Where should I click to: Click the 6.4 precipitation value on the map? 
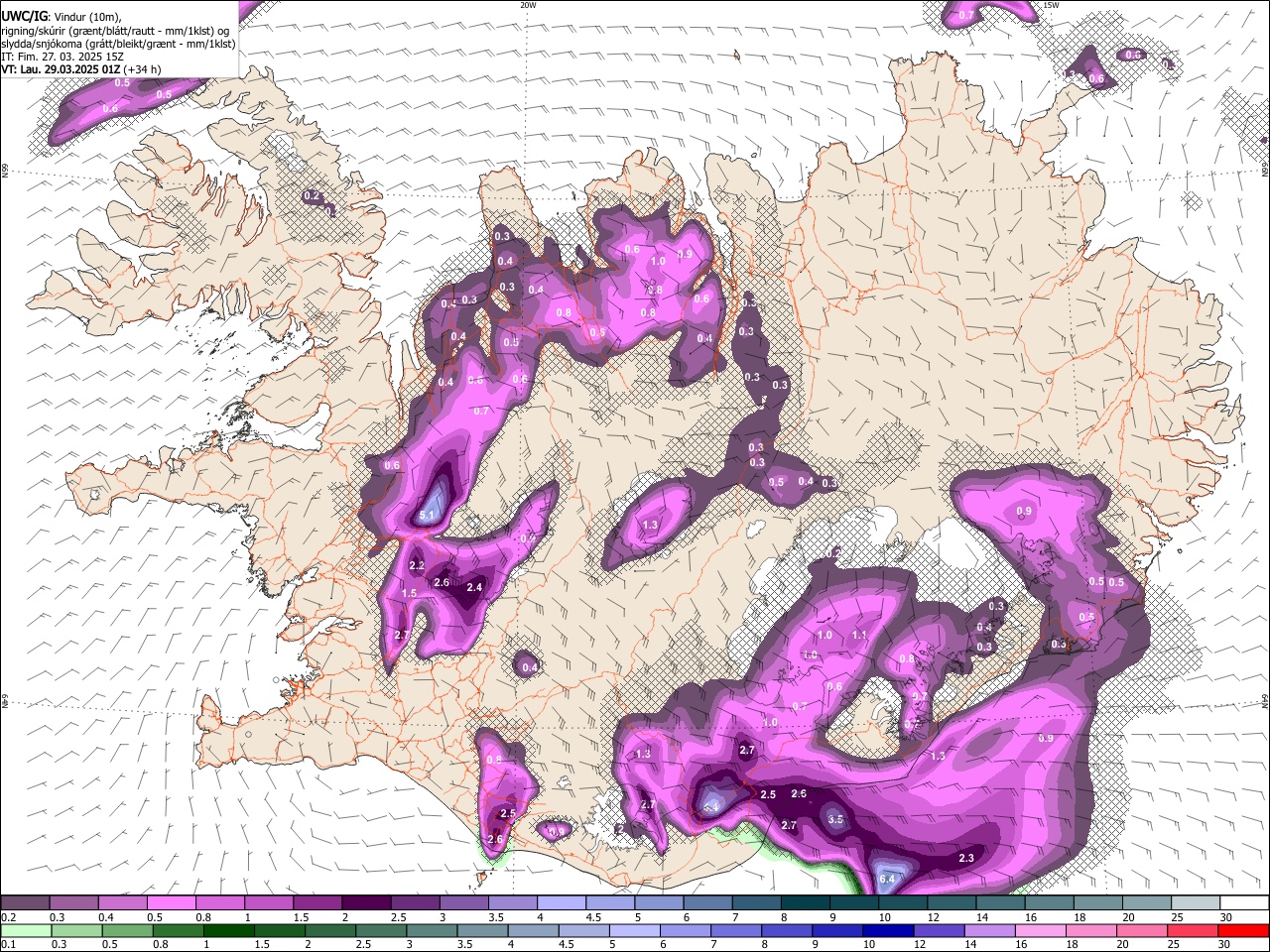point(888,879)
